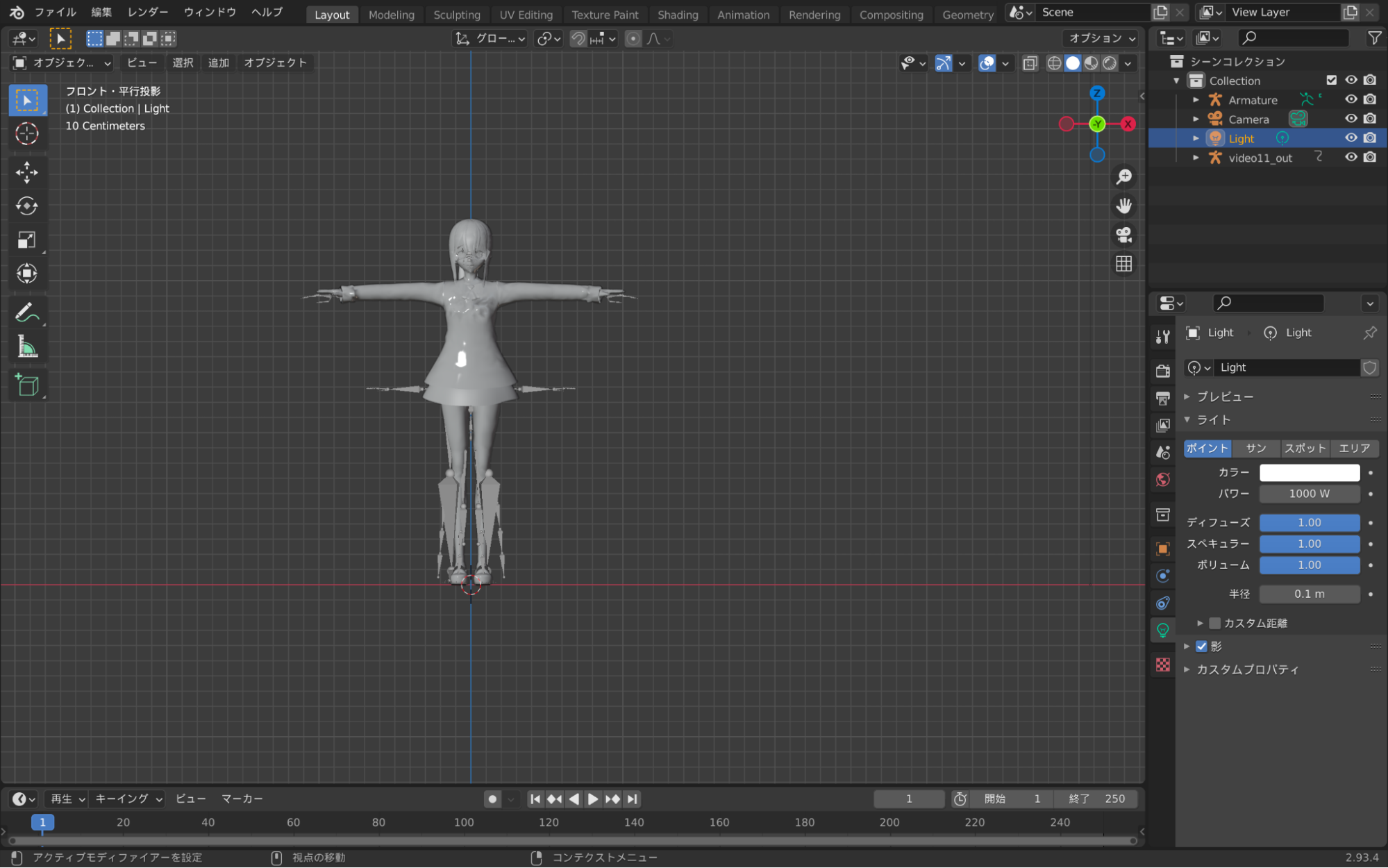
Task: Open the shading options dropdown arrow
Action: pyautogui.click(x=1128, y=64)
